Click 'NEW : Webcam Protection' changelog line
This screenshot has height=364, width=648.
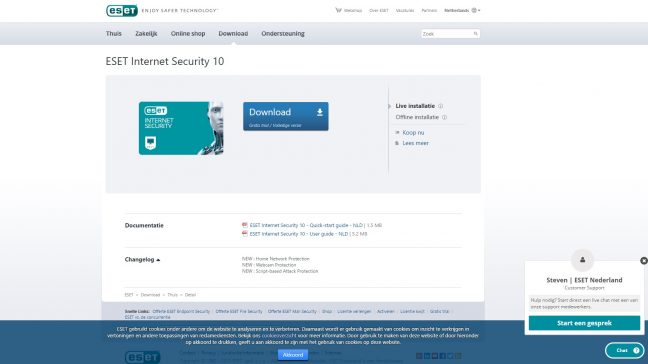click(269, 265)
